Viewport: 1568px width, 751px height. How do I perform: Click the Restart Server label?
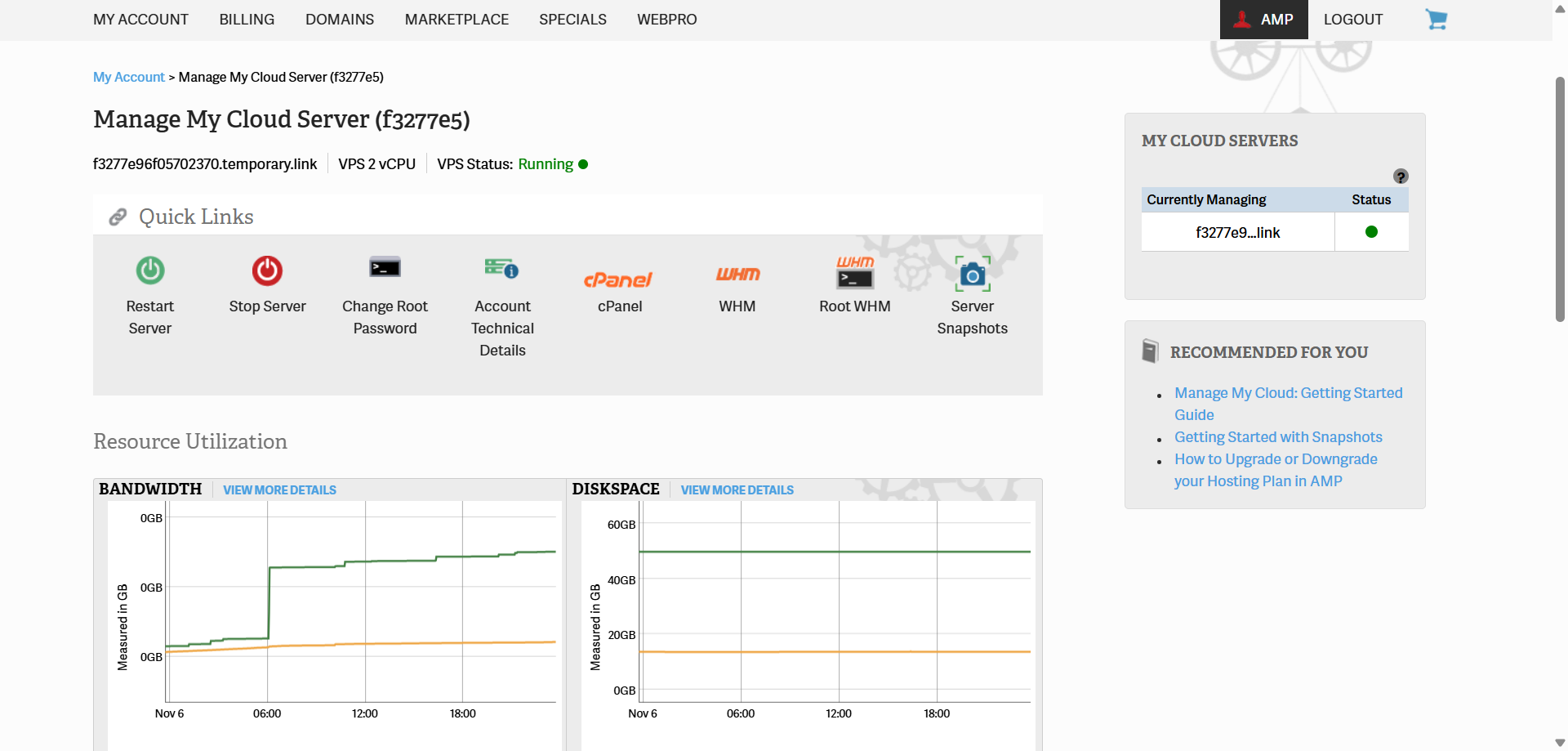150,317
